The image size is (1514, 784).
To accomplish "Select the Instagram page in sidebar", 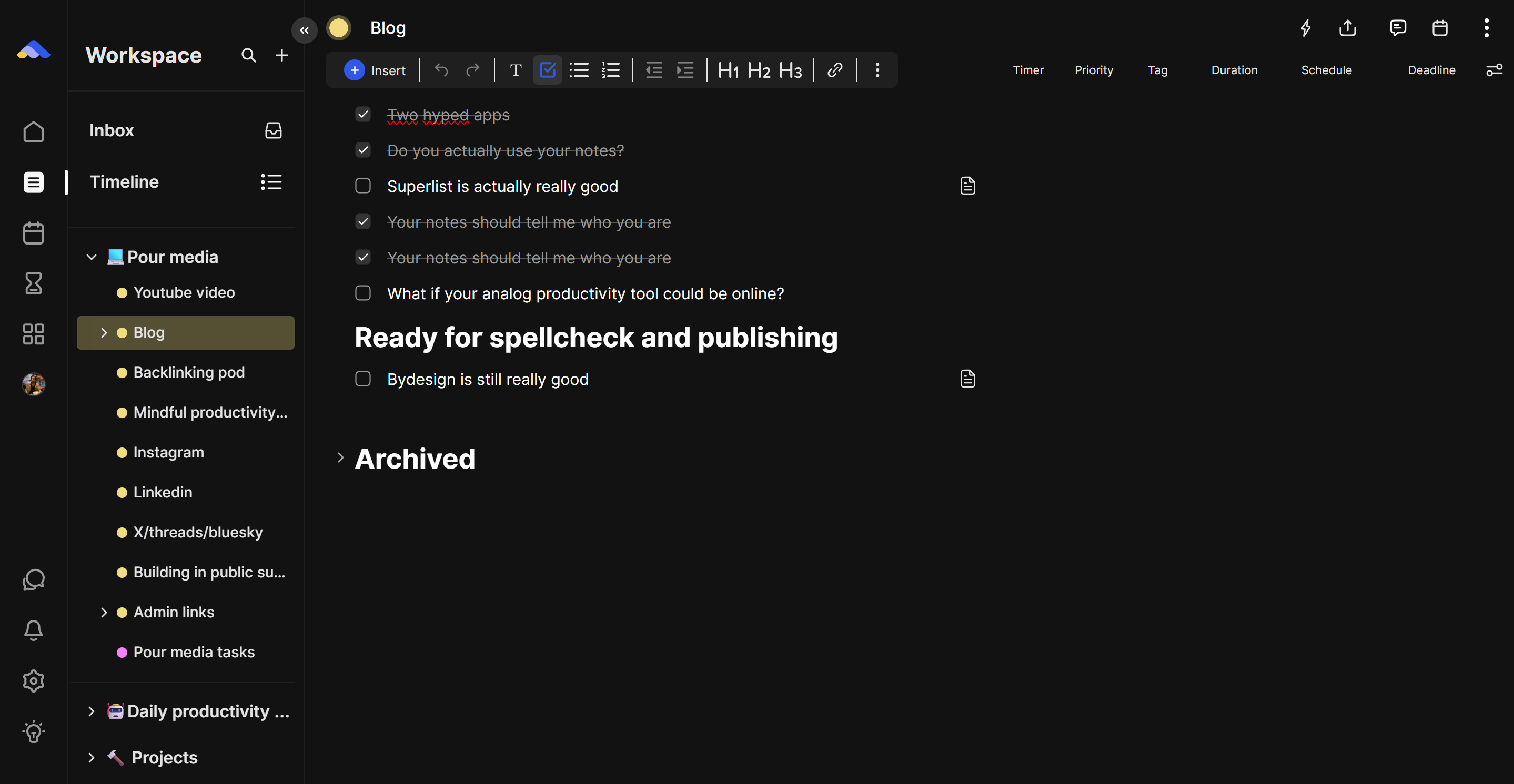I will click(168, 452).
